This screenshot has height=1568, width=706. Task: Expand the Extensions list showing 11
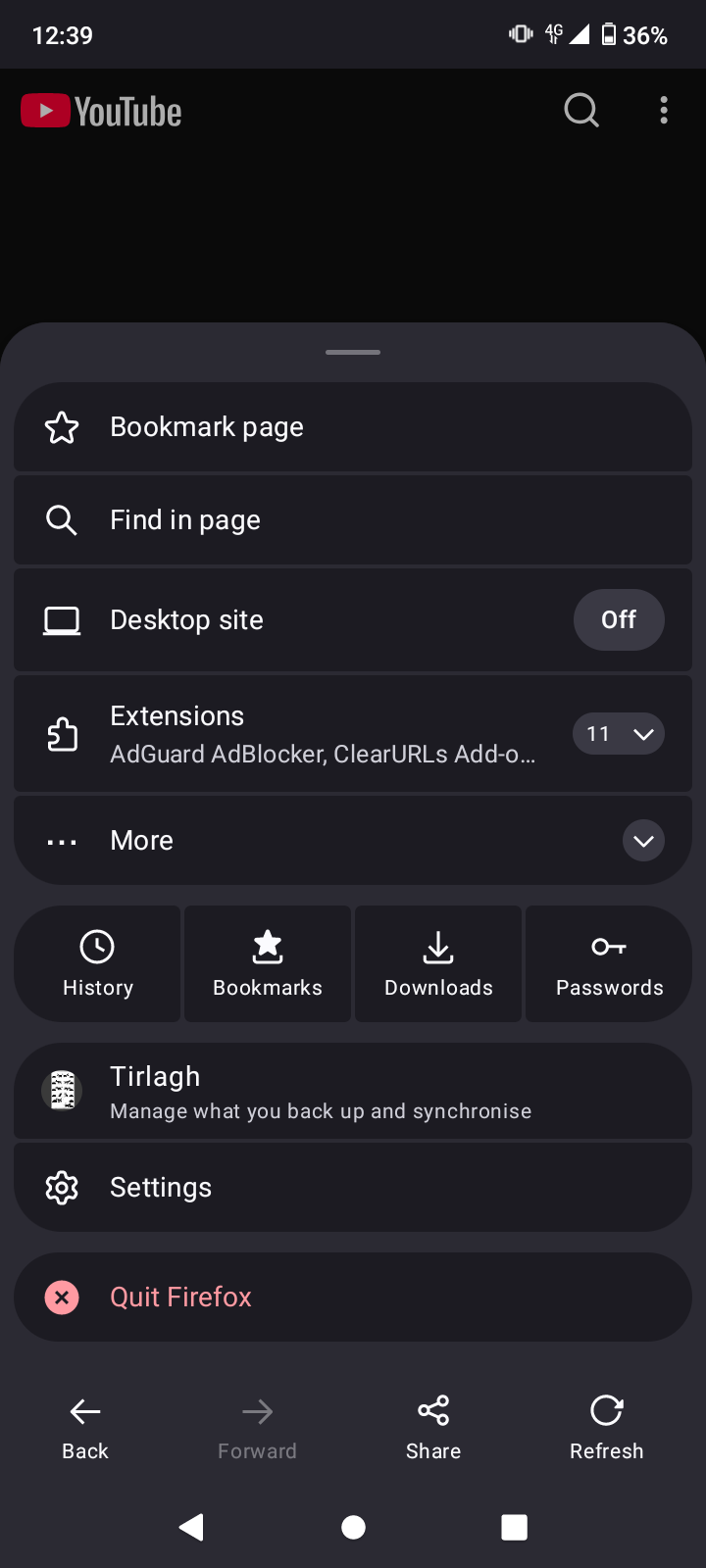619,734
